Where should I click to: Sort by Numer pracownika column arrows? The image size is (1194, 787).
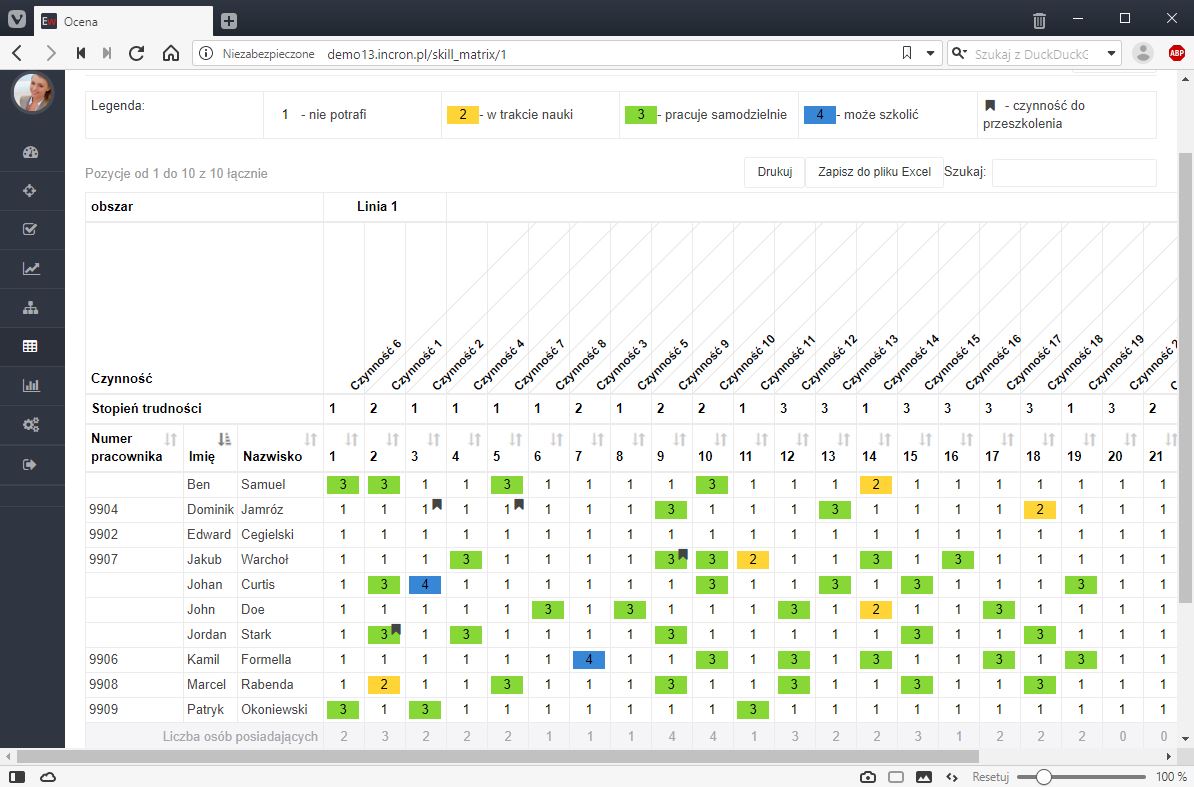coord(170,439)
